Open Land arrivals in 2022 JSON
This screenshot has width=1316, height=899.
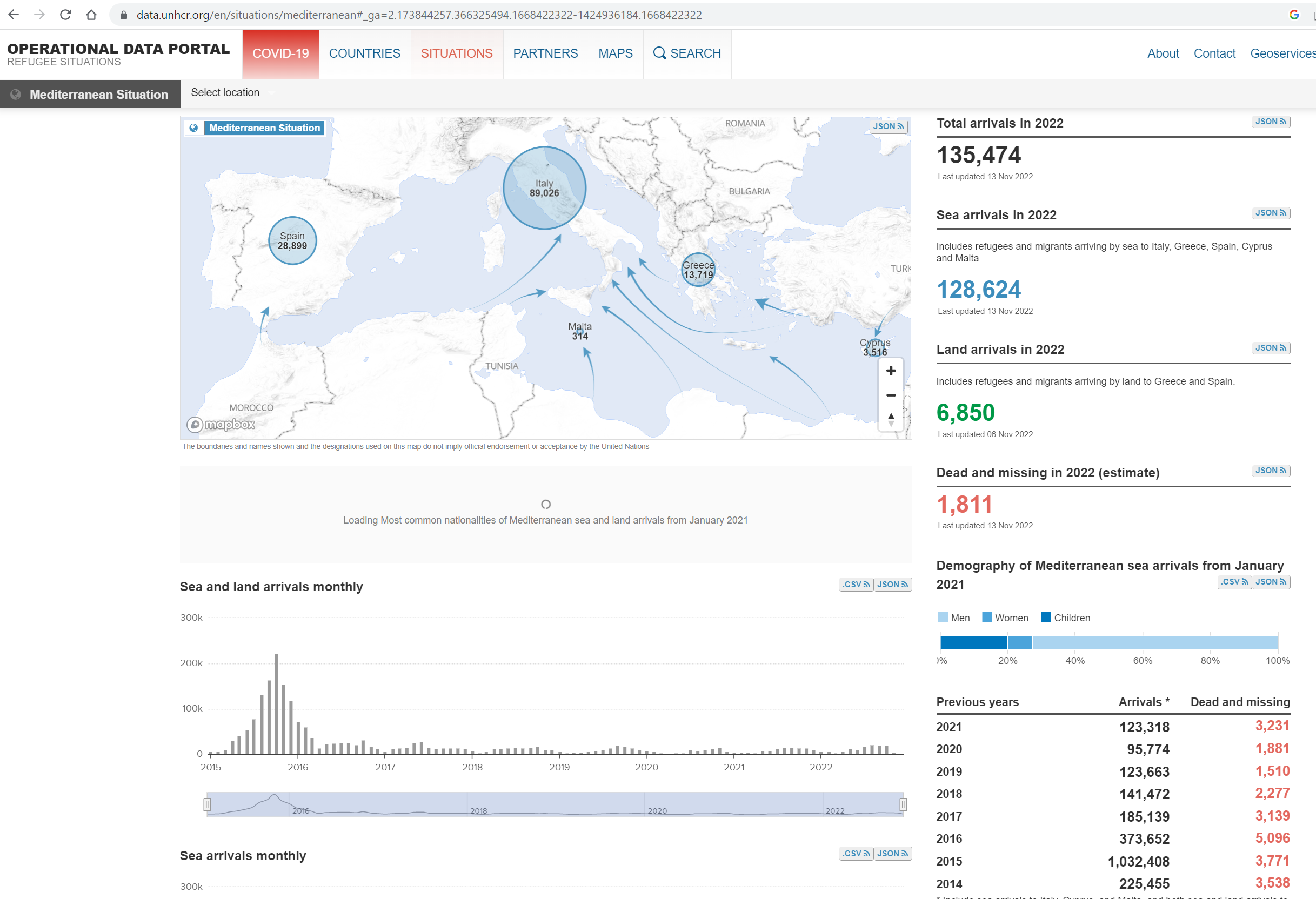[1271, 348]
